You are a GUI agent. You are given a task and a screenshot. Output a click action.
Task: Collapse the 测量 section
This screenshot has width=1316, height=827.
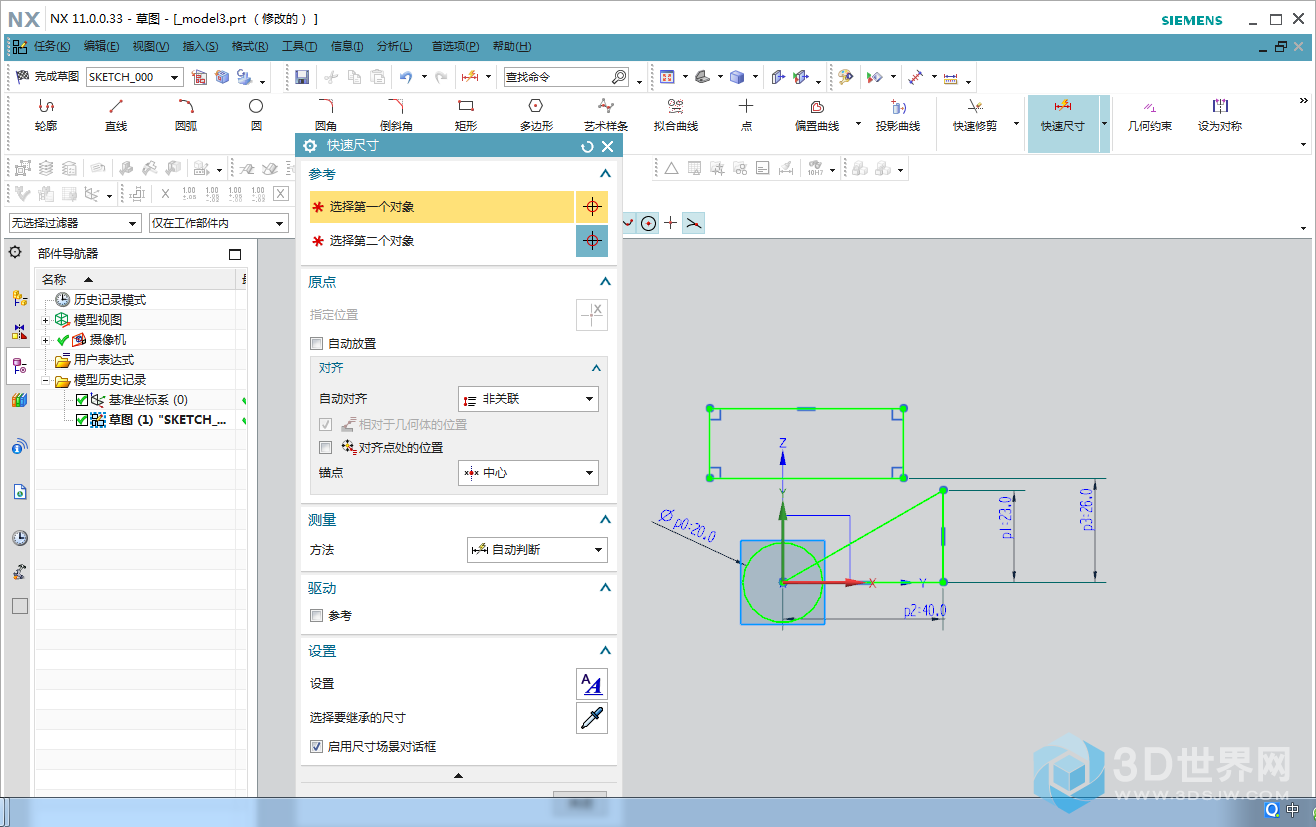[604, 520]
